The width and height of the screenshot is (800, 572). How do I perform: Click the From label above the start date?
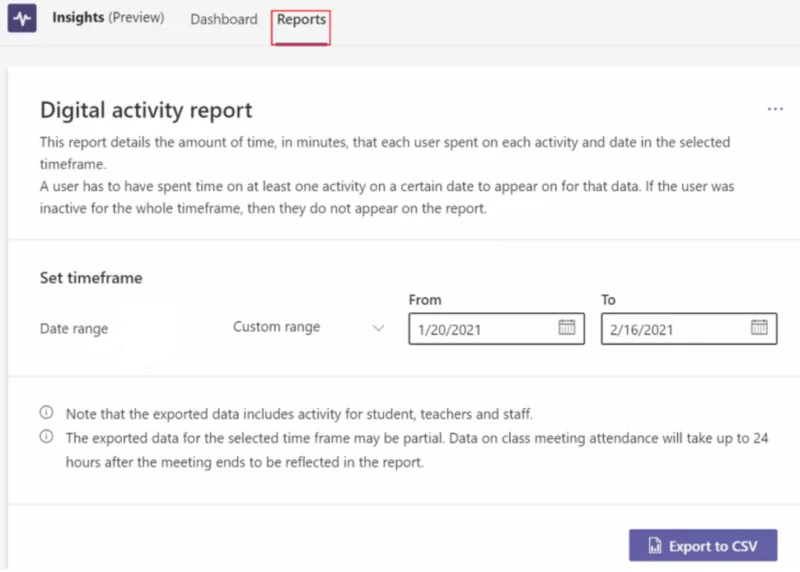[x=425, y=300]
